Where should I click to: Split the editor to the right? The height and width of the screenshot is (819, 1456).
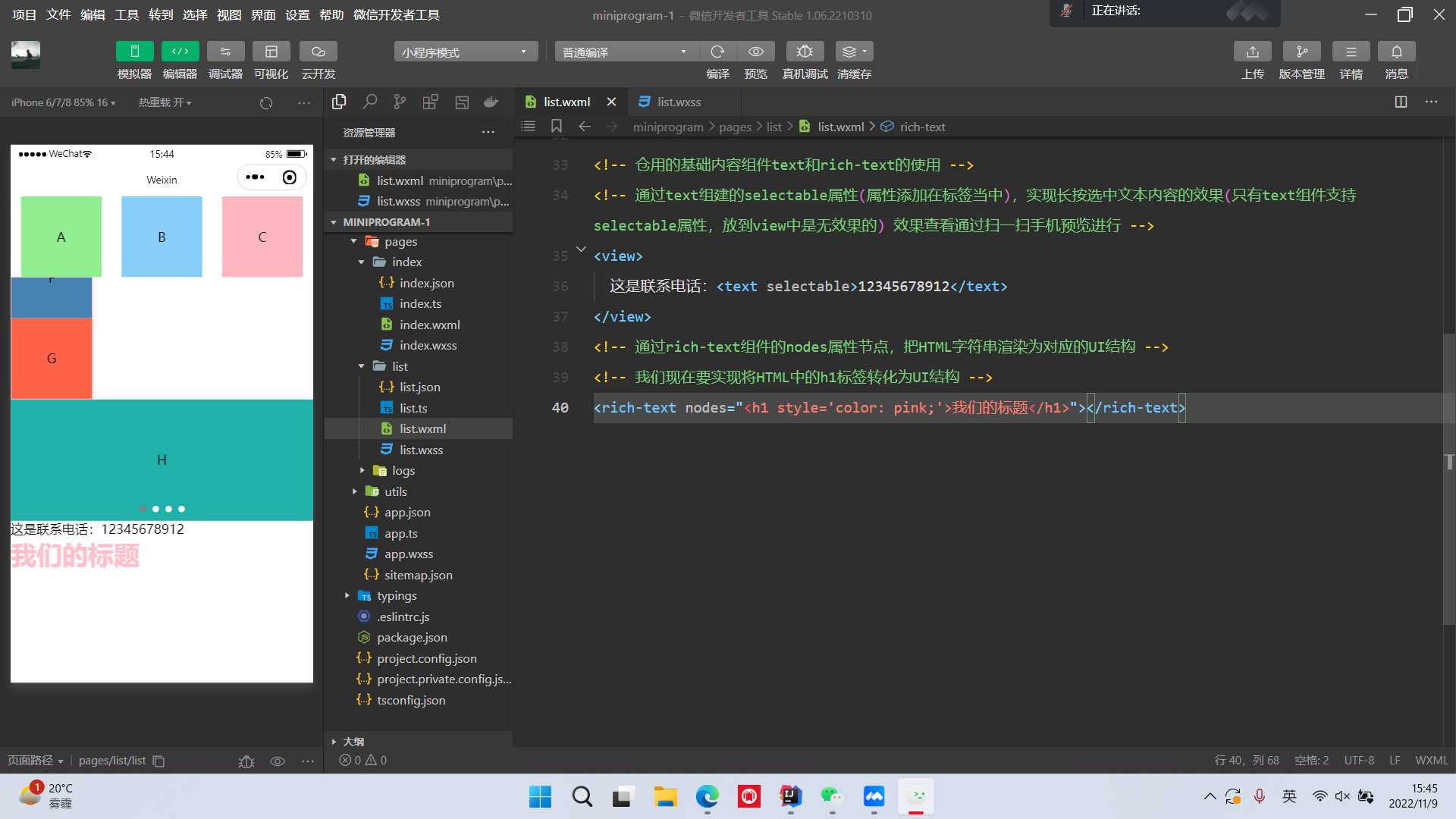point(1401,102)
